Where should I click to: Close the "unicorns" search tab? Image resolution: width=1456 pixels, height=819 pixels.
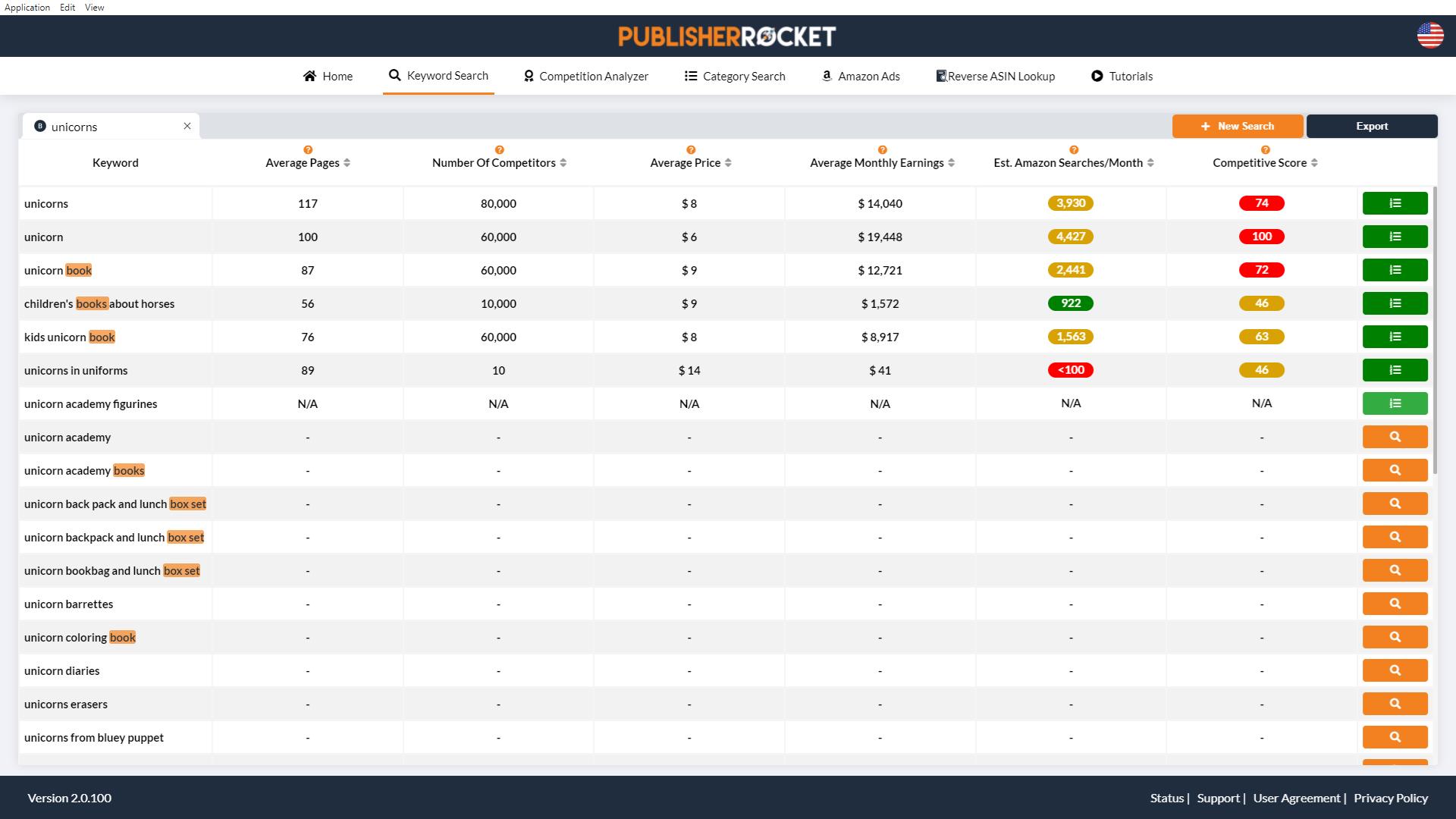point(187,126)
